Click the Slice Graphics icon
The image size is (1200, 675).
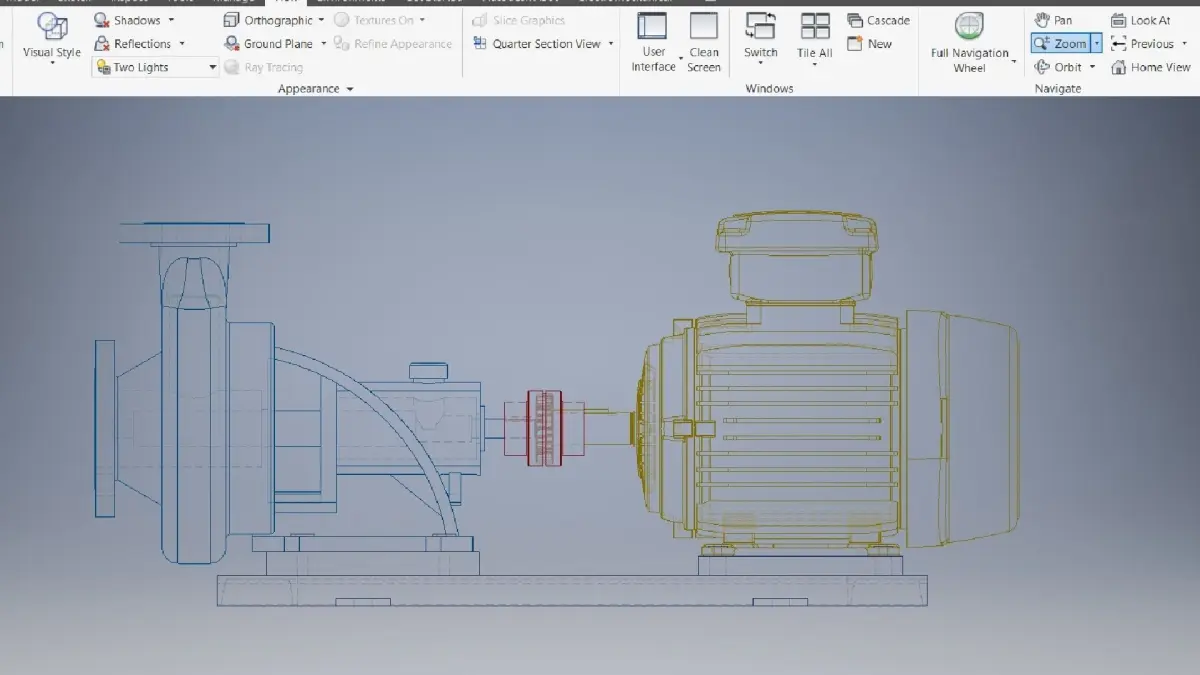pyautogui.click(x=480, y=20)
